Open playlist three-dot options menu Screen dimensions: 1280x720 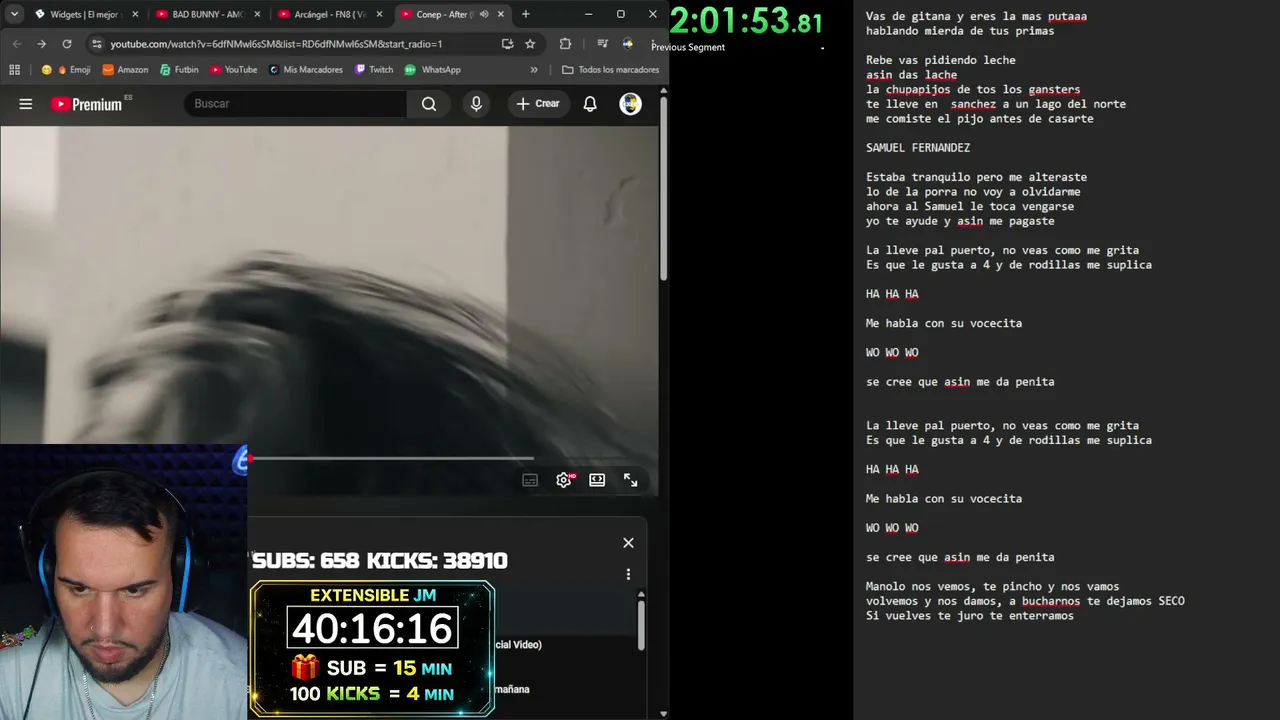click(628, 574)
